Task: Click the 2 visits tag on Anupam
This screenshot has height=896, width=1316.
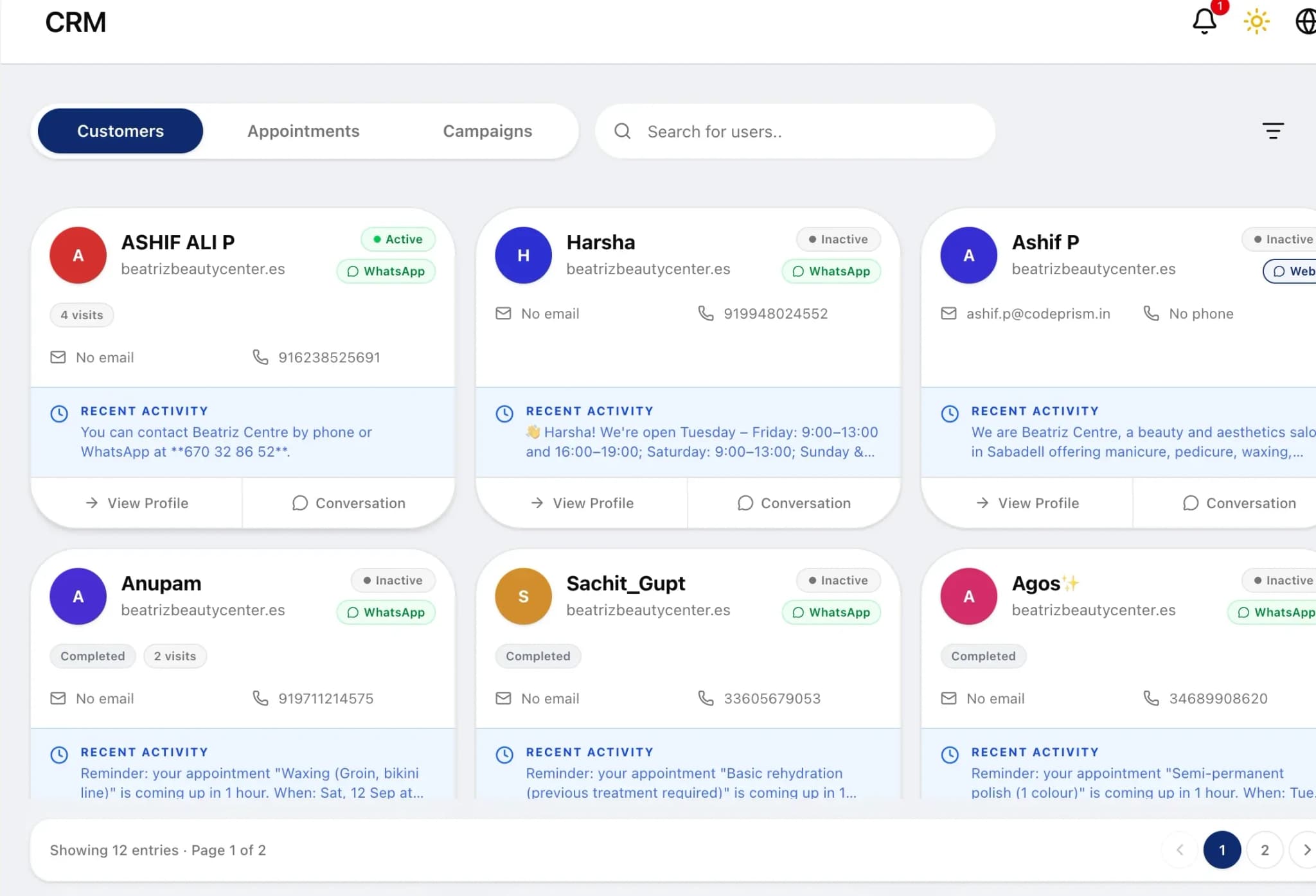Action: 175,656
